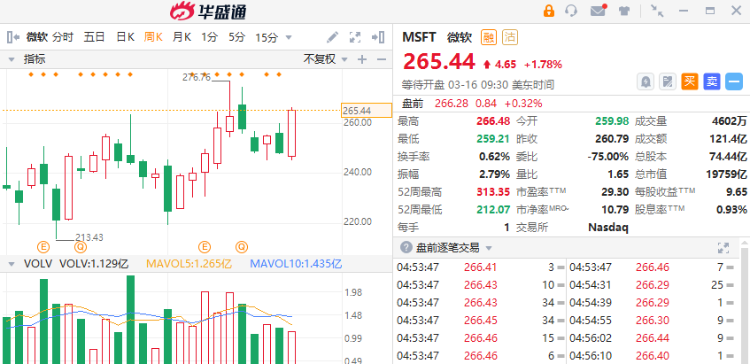Zoom in chart with plus button
Viewport: 750px width, 364px height.
click(x=362, y=59)
